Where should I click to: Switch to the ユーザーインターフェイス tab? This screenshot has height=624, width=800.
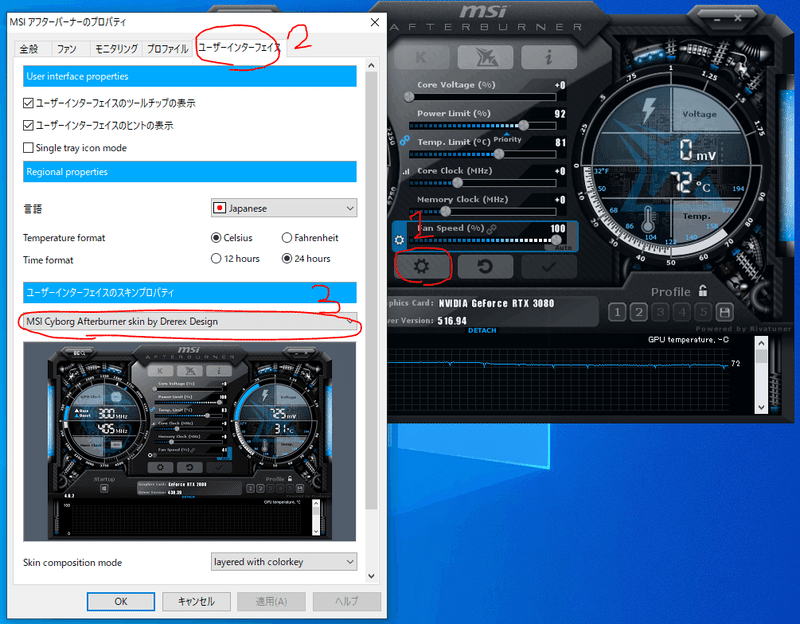tap(240, 47)
